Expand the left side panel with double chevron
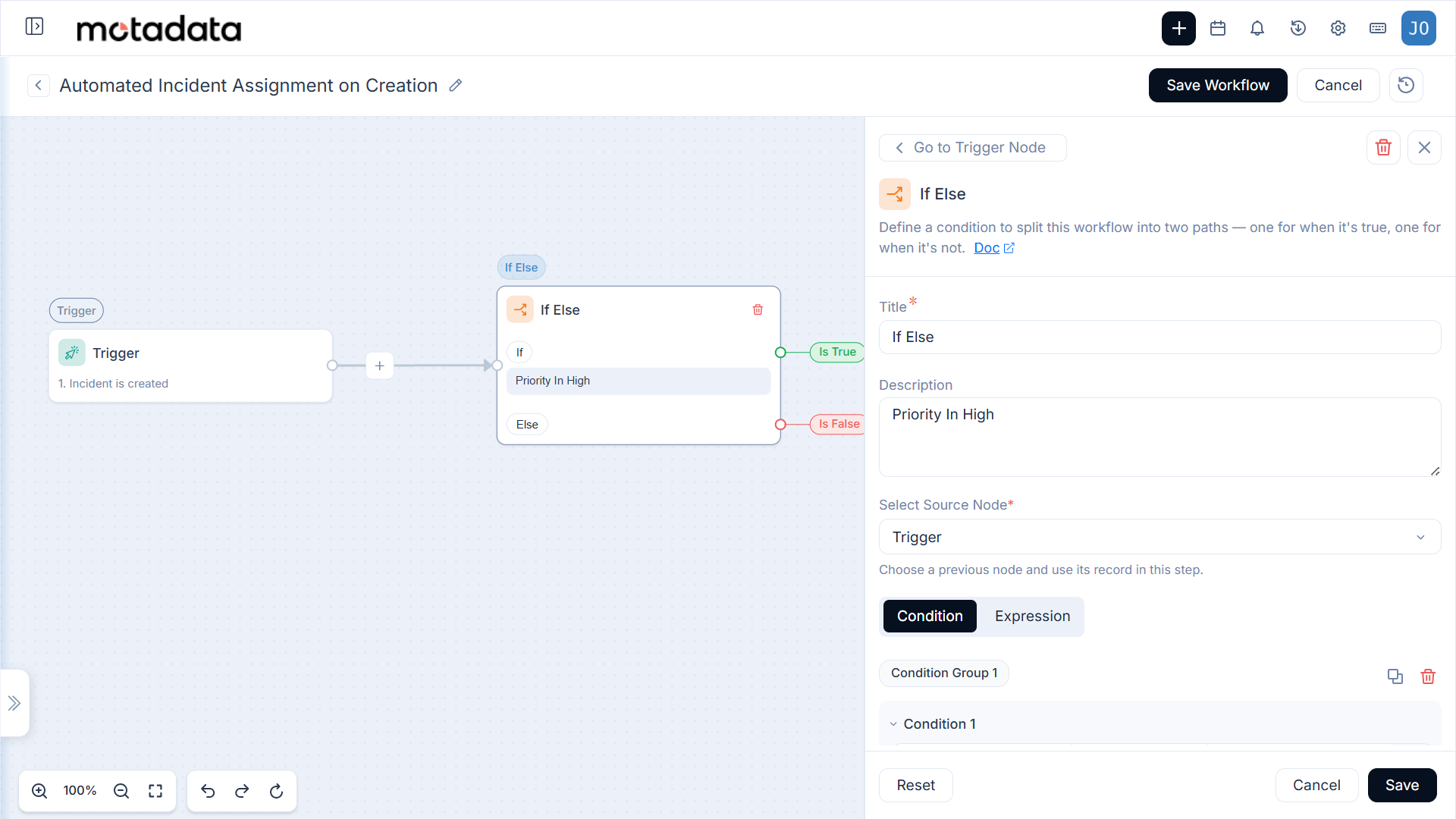 tap(14, 703)
